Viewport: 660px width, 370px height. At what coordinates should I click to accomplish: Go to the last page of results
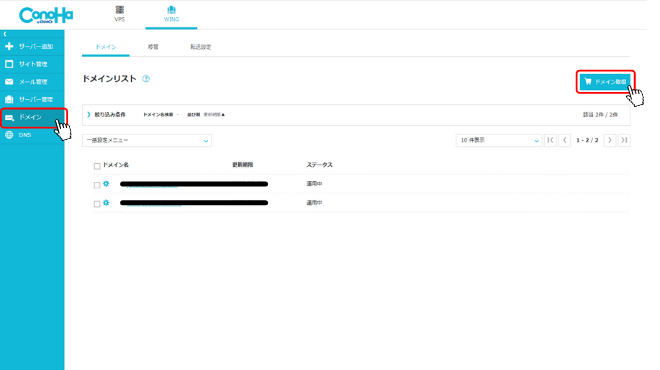624,140
